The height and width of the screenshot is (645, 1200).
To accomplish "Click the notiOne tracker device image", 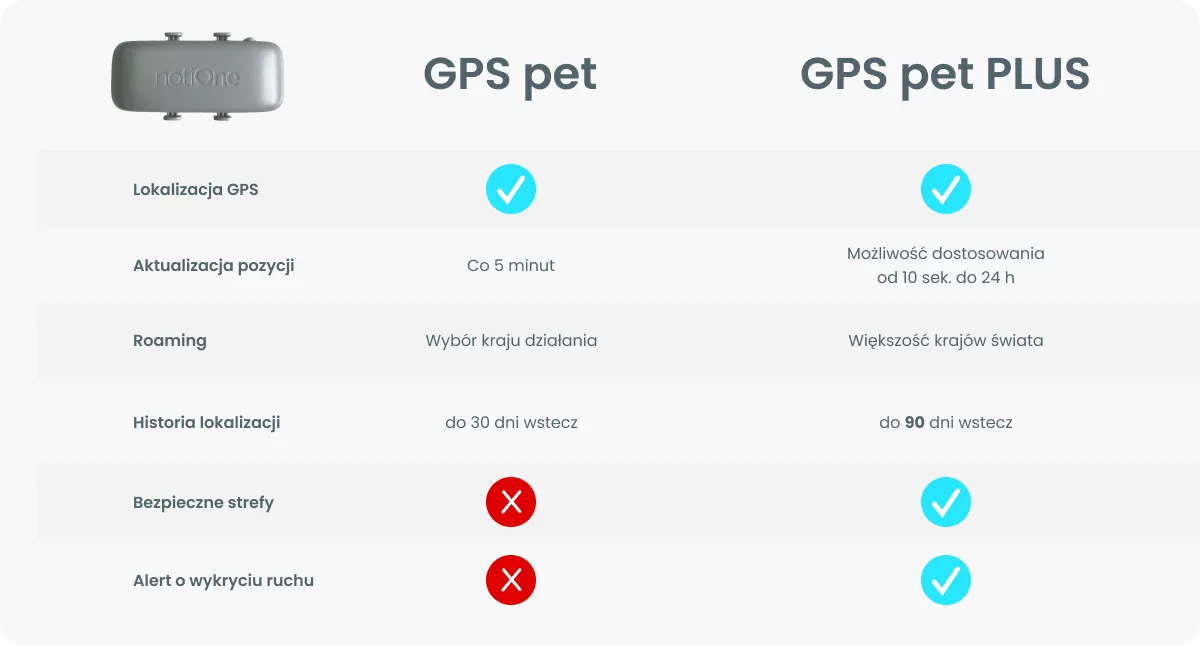I will [x=197, y=77].
